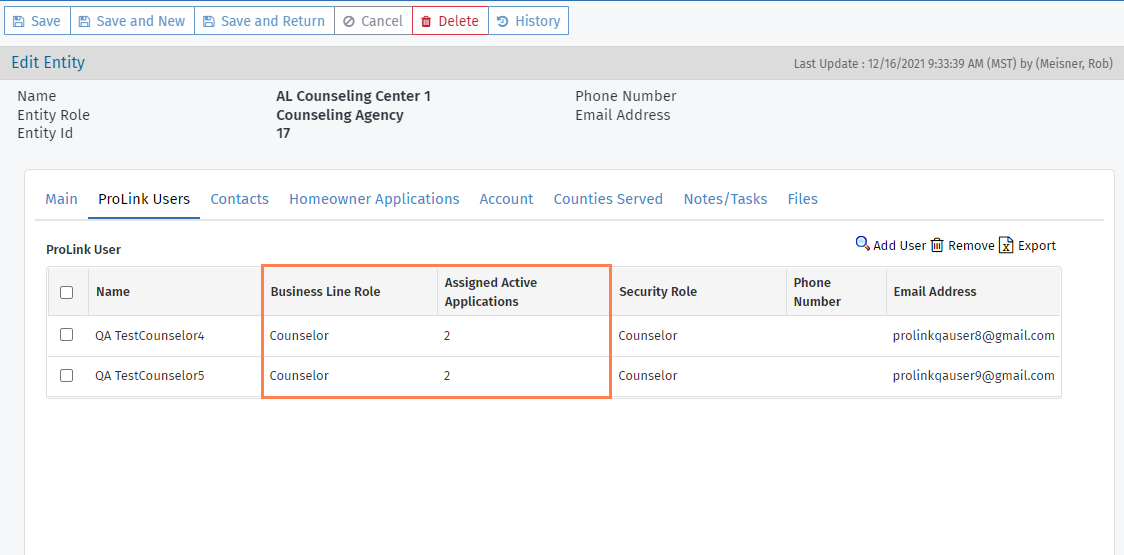Switch to the Main tab
The image size is (1124, 555).
click(x=61, y=199)
